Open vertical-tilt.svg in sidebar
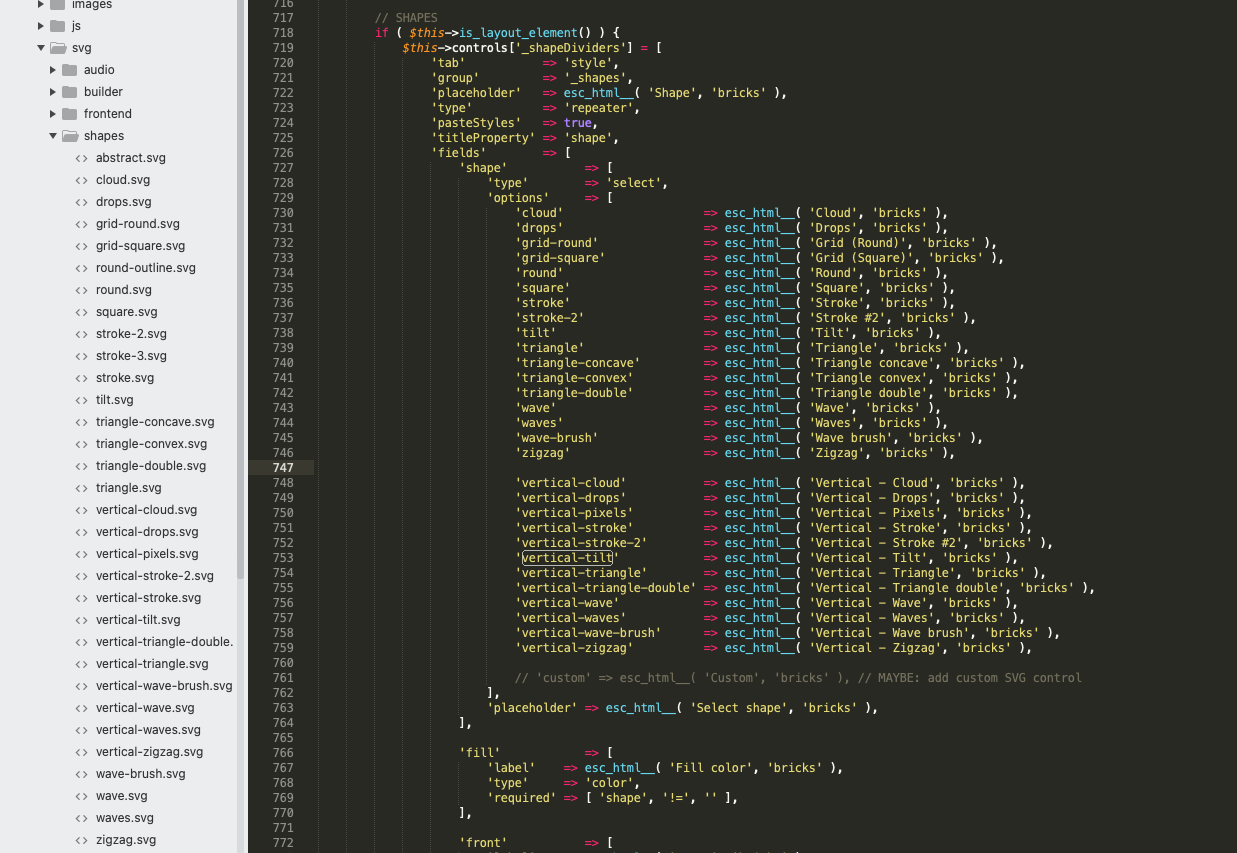This screenshot has height=853, width=1237. coord(138,620)
